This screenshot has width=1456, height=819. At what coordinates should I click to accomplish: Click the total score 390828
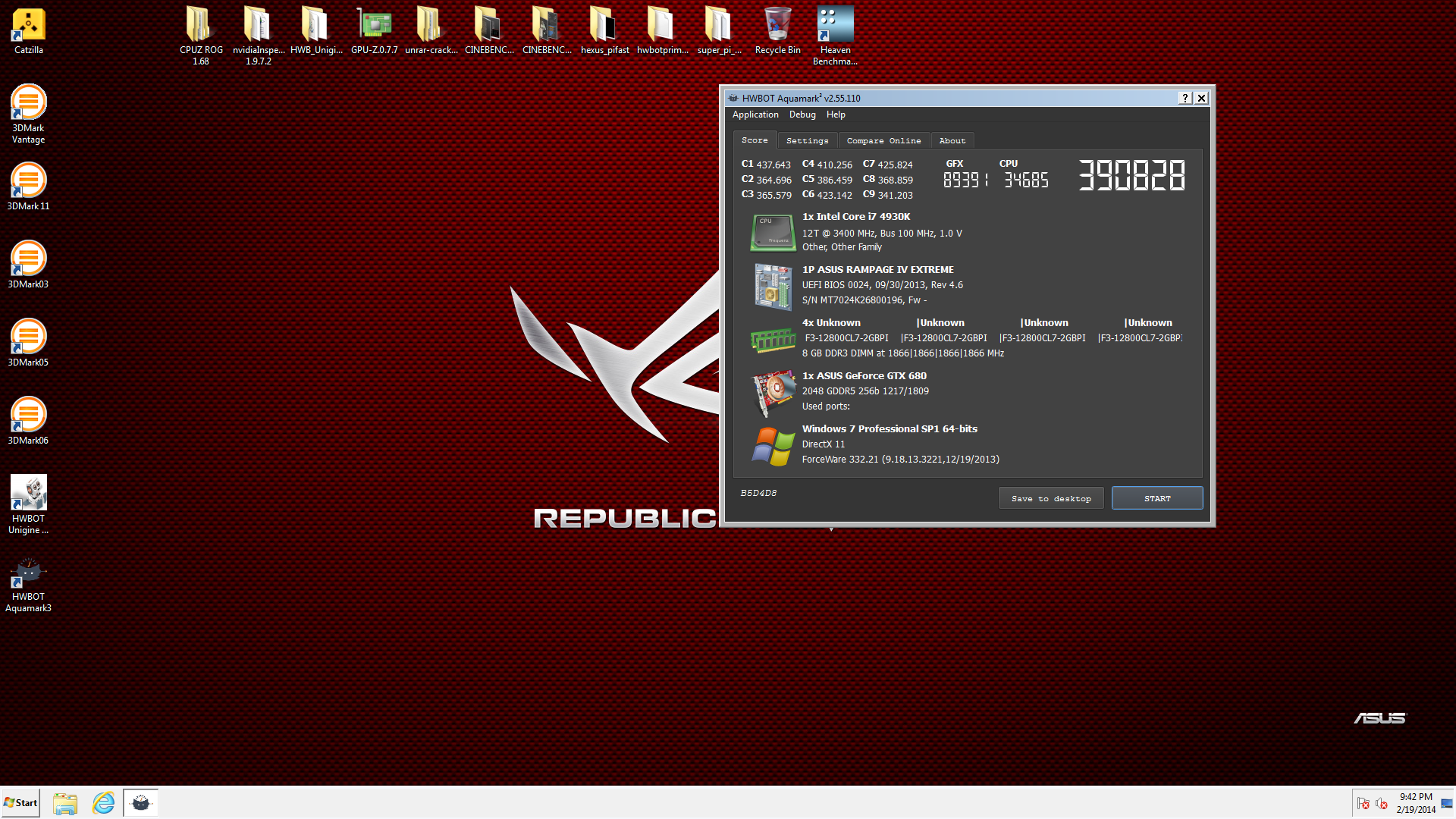[1131, 175]
